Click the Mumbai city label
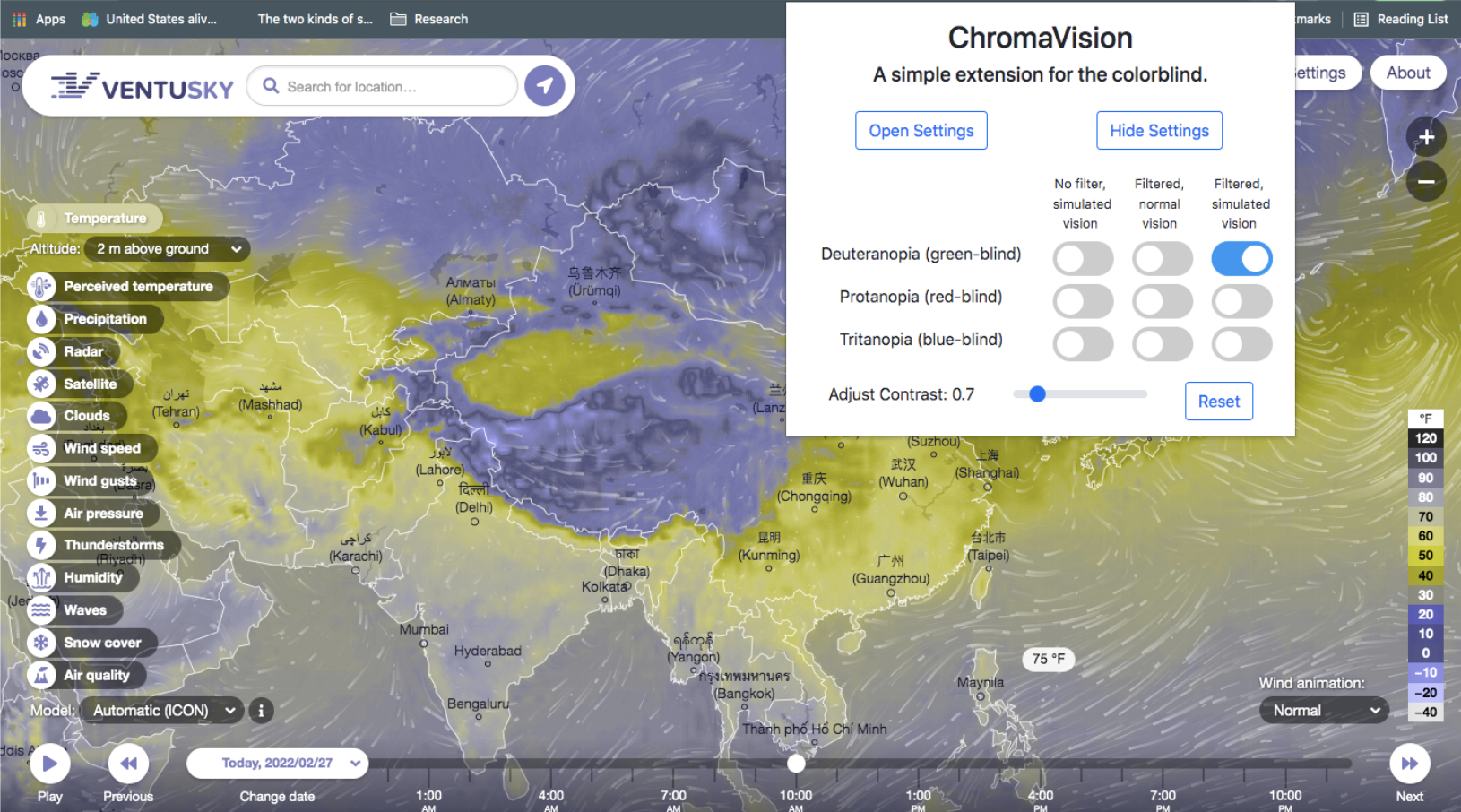 (x=424, y=630)
